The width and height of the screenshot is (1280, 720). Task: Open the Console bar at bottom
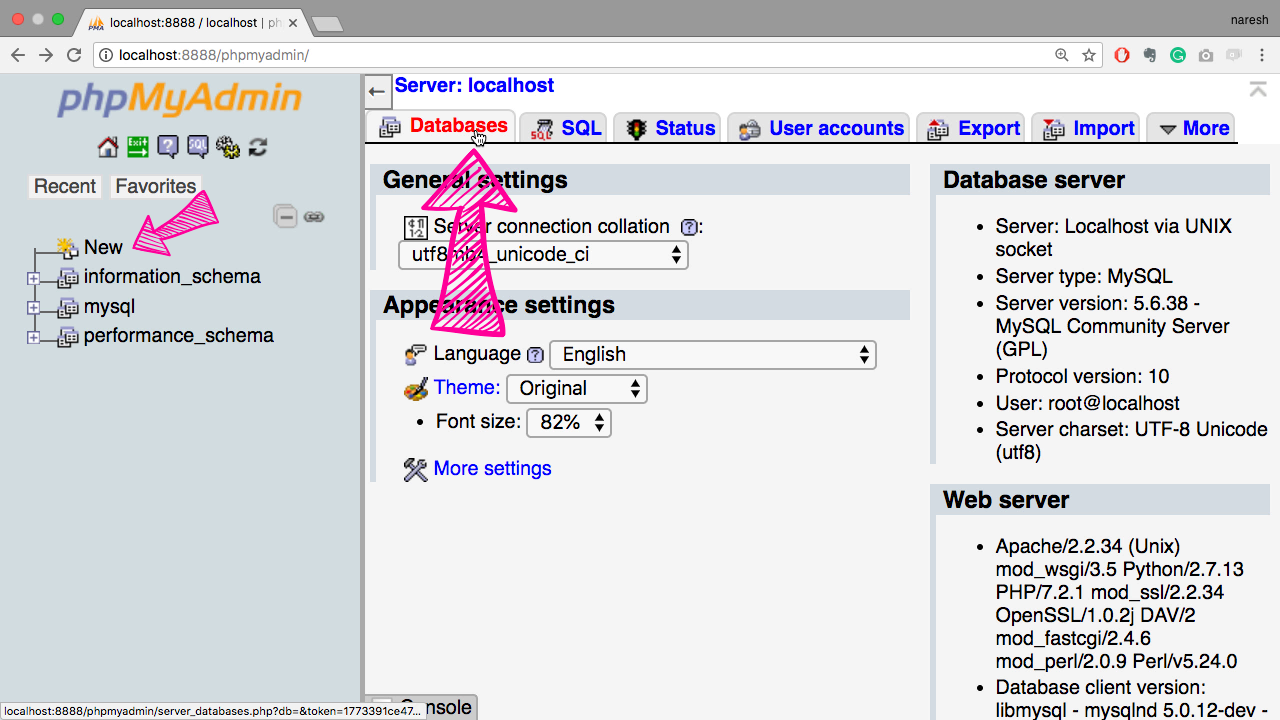(422, 707)
